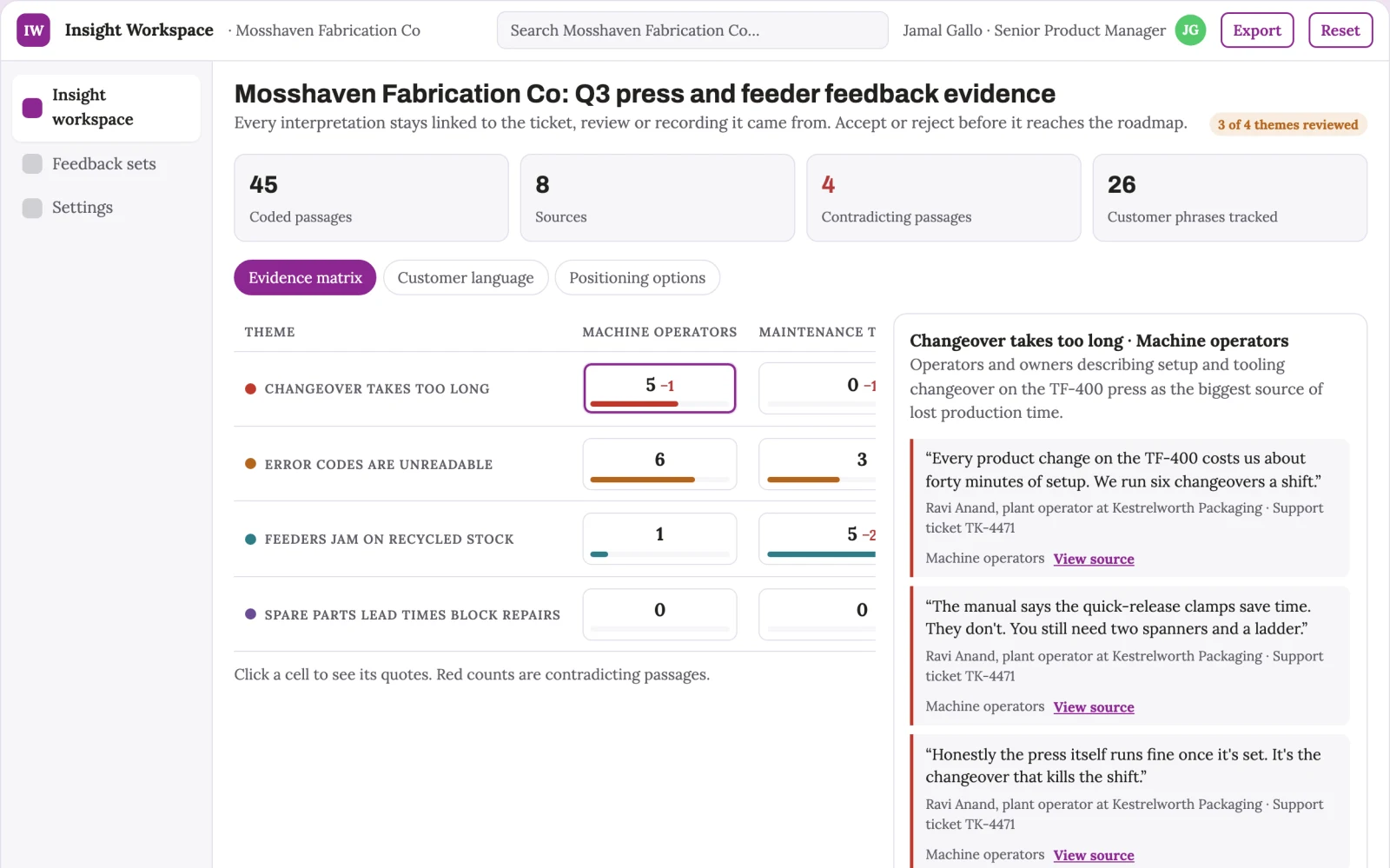Viewport: 1390px width, 868px height.
Task: Open Settings in the sidebar
Action: click(x=106, y=208)
